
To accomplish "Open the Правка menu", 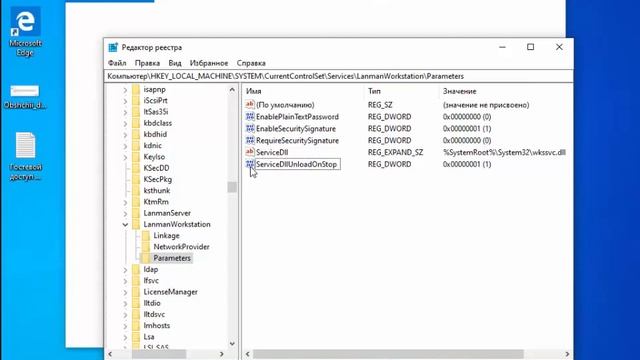I will click(x=147, y=63).
